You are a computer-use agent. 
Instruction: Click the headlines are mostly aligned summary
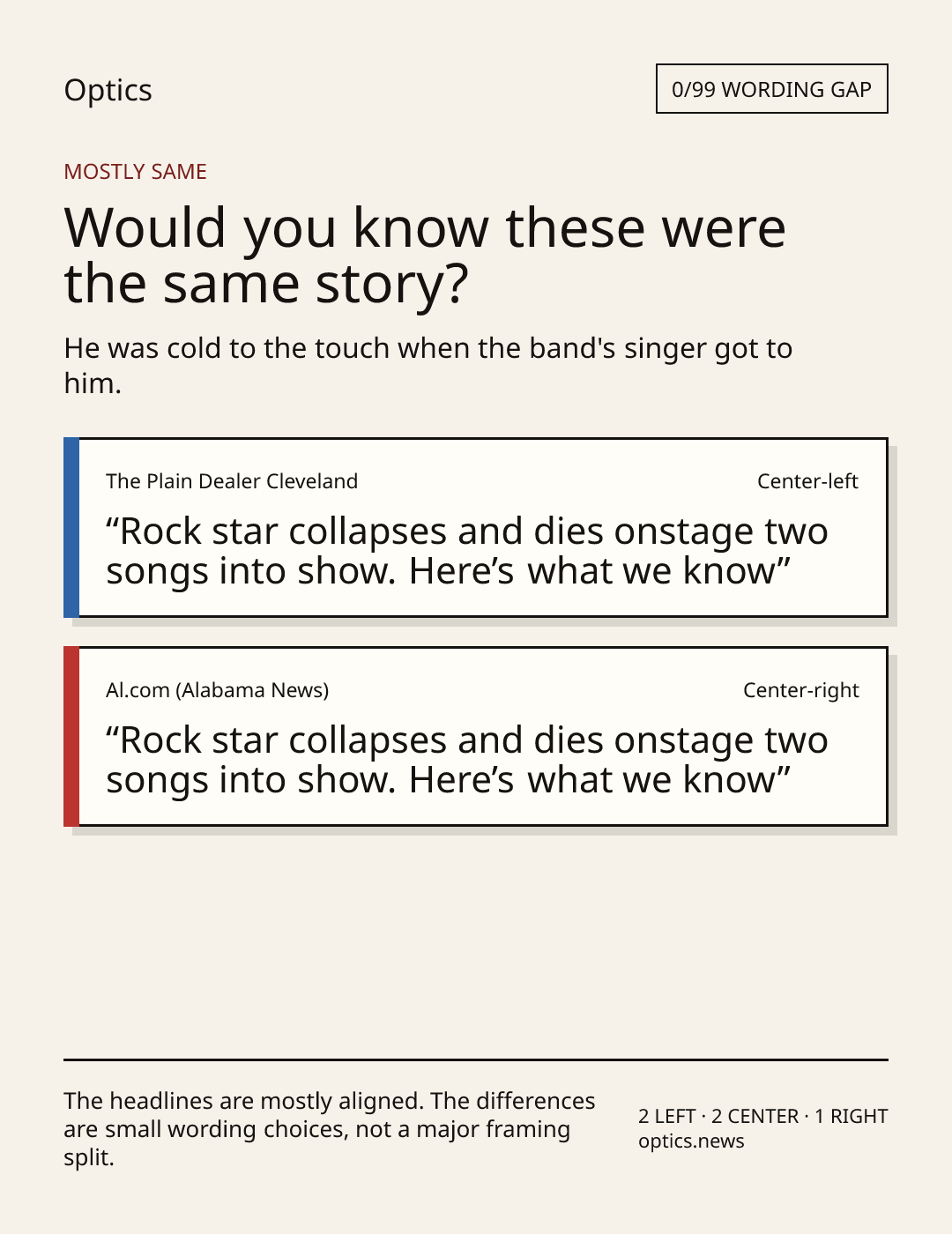coord(330,1129)
